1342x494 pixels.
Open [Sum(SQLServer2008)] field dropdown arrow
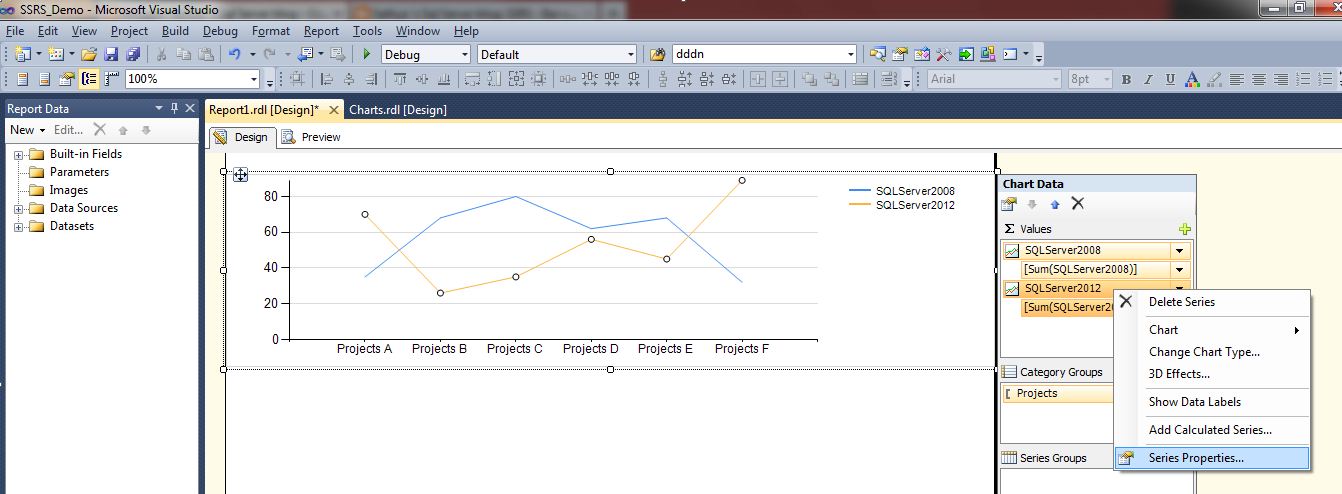coord(1180,269)
